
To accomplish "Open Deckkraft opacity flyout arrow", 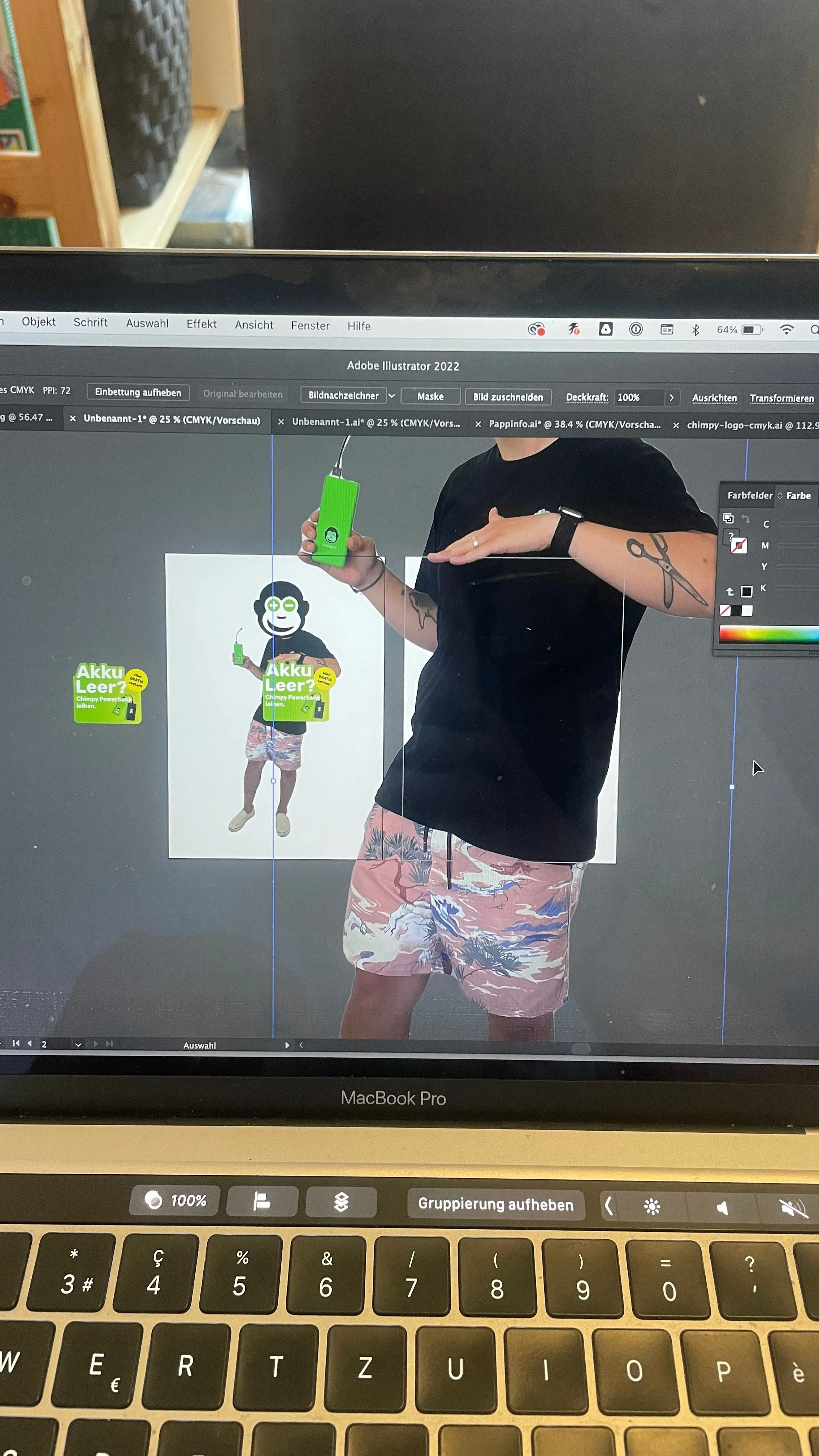I will tap(671, 398).
